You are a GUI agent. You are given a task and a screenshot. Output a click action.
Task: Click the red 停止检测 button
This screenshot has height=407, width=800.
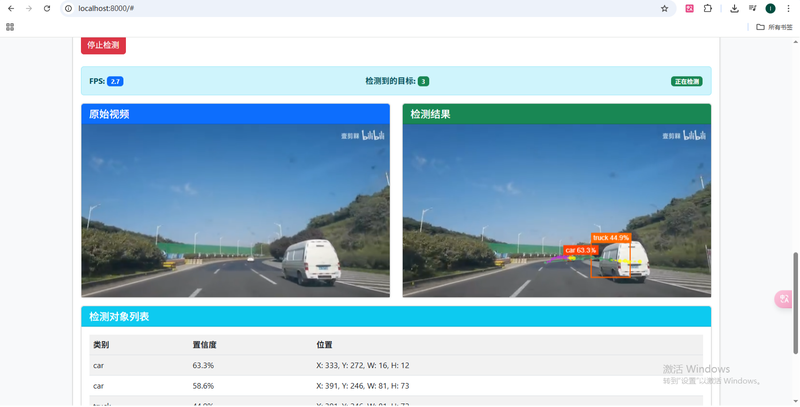pyautogui.click(x=103, y=45)
